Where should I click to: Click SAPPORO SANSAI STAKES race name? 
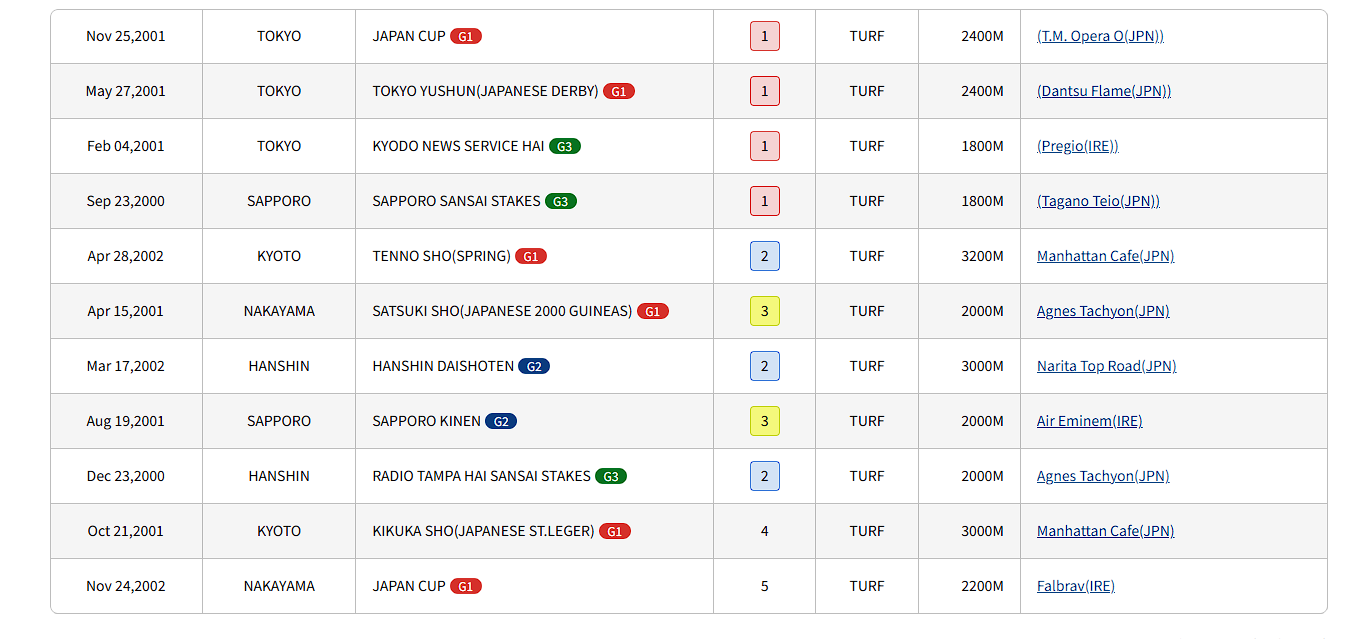click(x=456, y=201)
